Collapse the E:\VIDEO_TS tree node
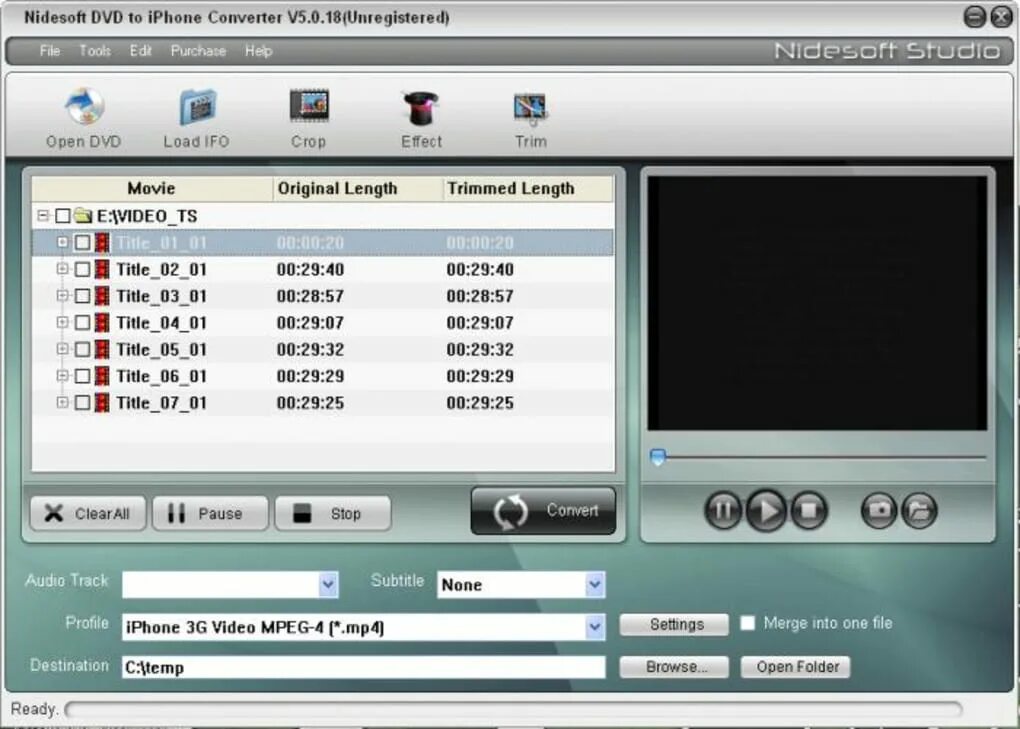Screen dimensions: 1020x729 43,215
